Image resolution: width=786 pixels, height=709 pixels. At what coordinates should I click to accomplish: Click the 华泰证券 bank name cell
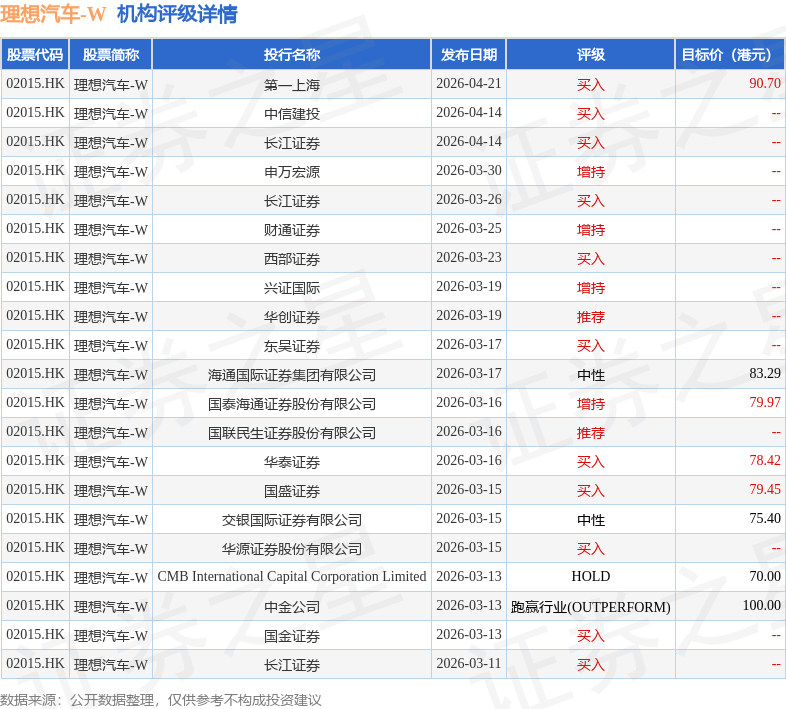pos(292,462)
